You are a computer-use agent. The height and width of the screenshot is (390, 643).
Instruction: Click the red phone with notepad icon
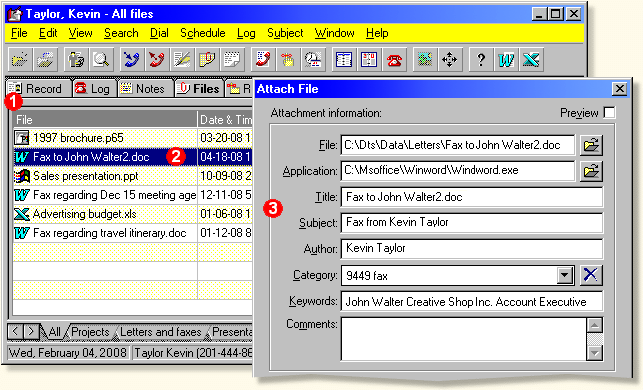coord(262,60)
